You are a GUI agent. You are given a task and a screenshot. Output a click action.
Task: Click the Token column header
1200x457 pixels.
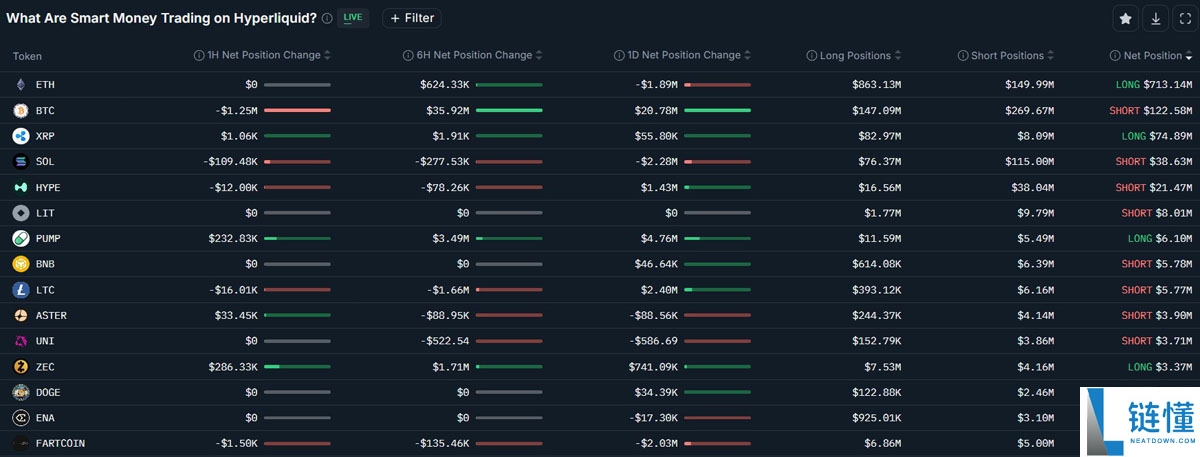click(x=27, y=56)
